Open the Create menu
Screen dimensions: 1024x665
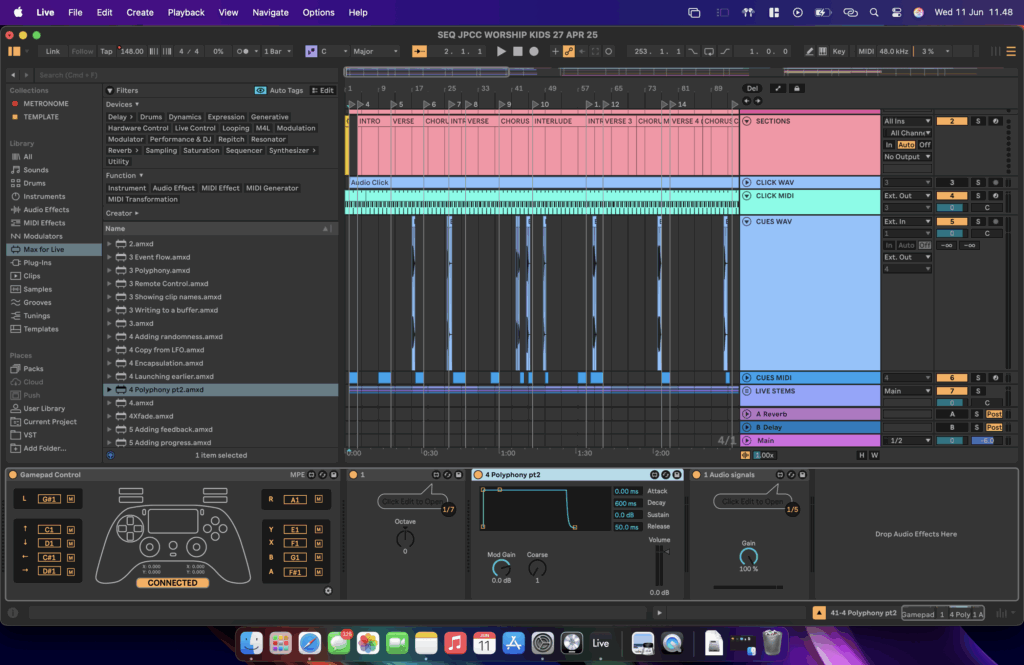(x=140, y=12)
